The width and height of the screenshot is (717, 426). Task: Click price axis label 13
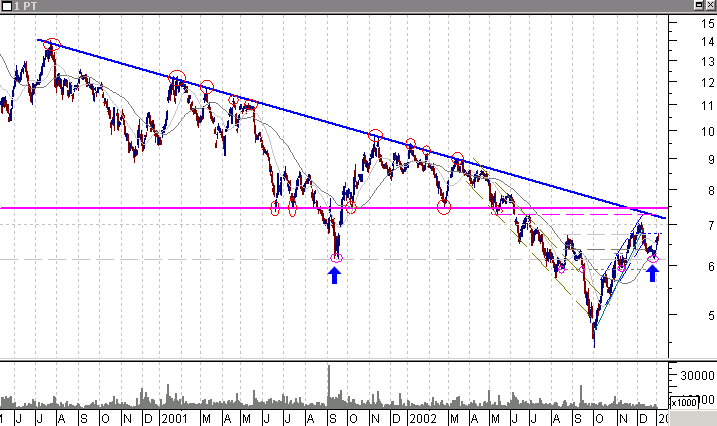(x=708, y=61)
